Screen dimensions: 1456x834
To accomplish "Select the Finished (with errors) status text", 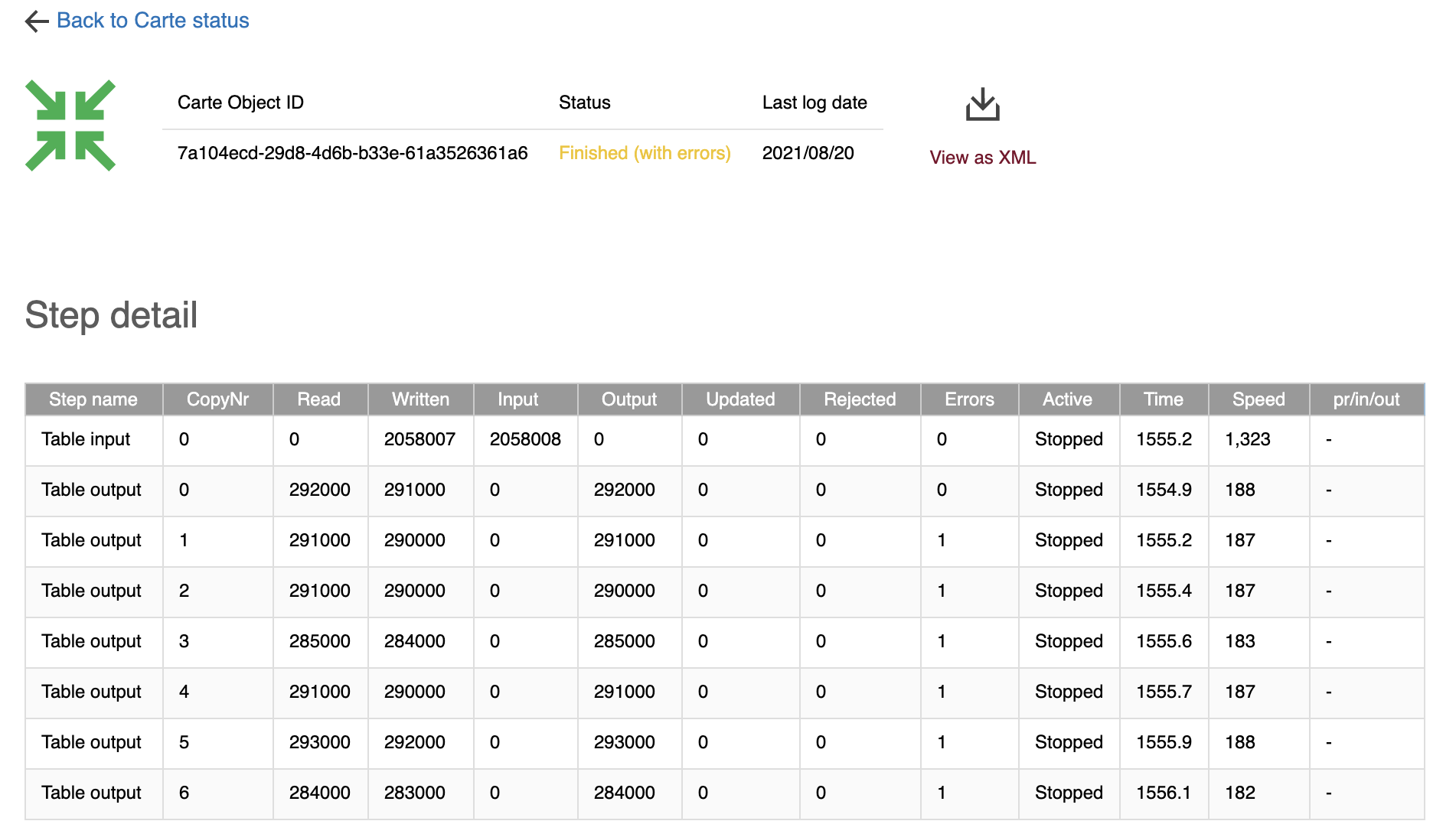I will pos(644,153).
